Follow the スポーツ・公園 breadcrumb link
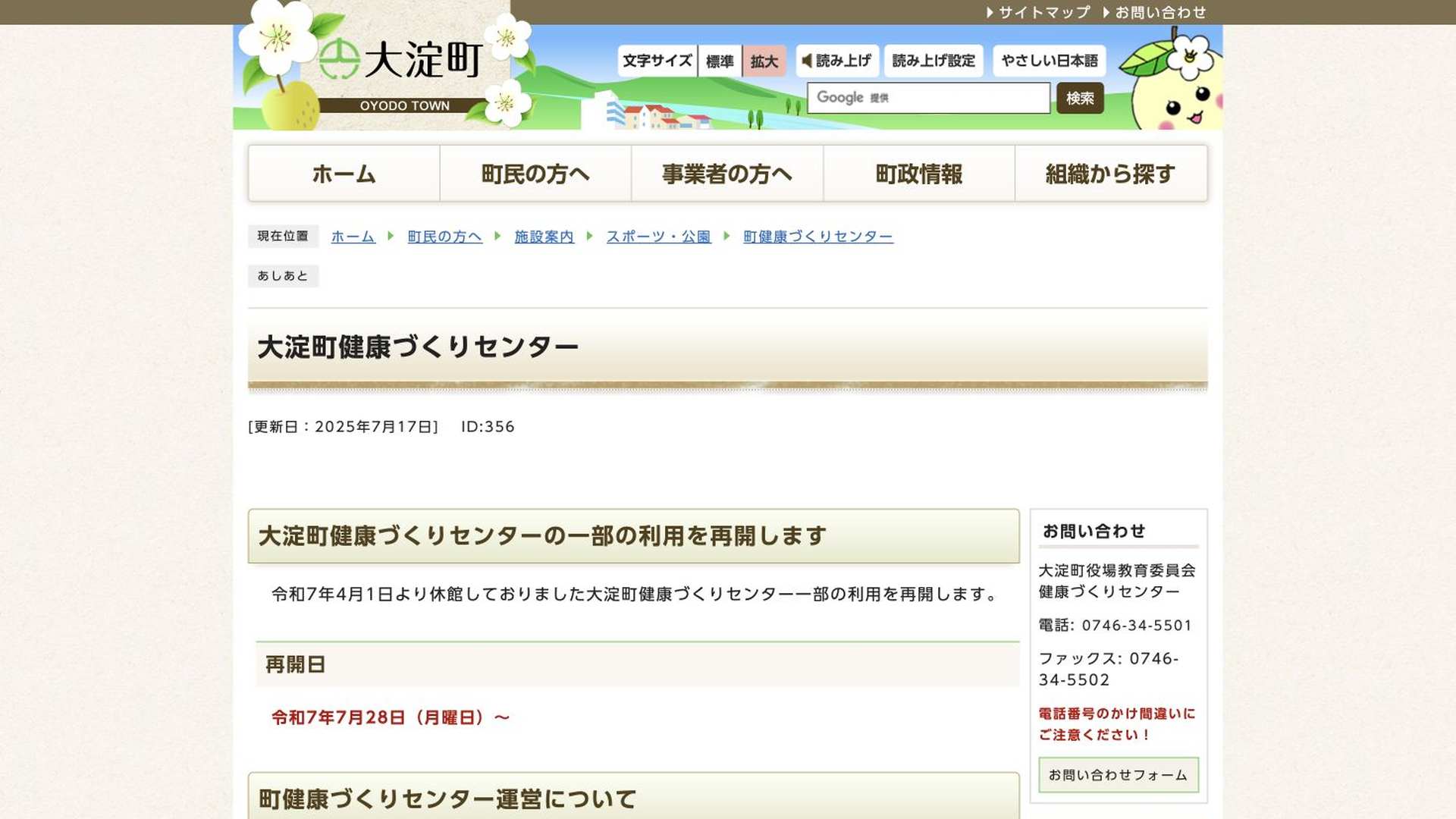Viewport: 1456px width, 819px height. click(x=658, y=237)
